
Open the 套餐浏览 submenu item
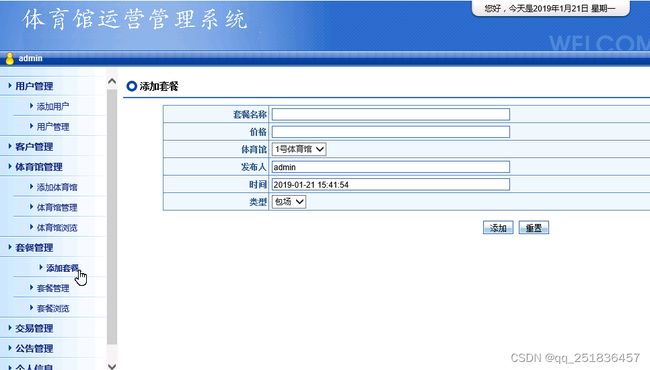pos(53,309)
